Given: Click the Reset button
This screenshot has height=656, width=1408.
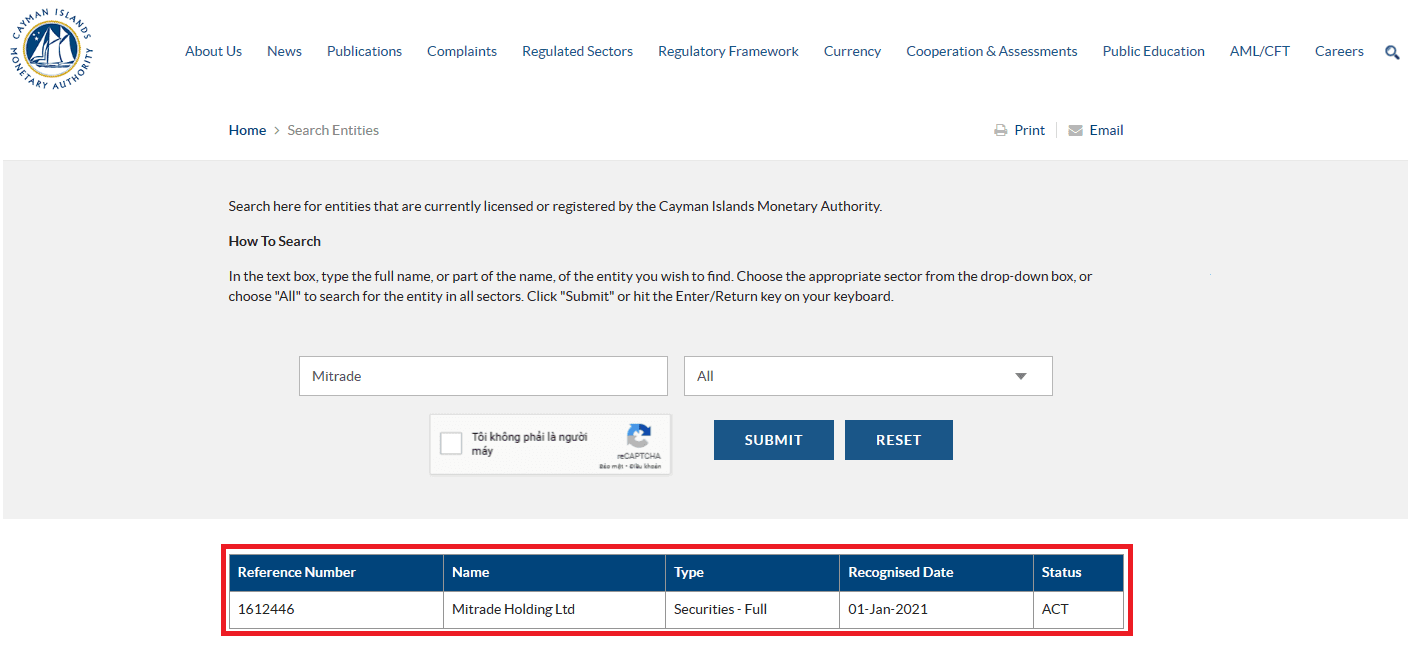Looking at the screenshot, I should tap(899, 440).
